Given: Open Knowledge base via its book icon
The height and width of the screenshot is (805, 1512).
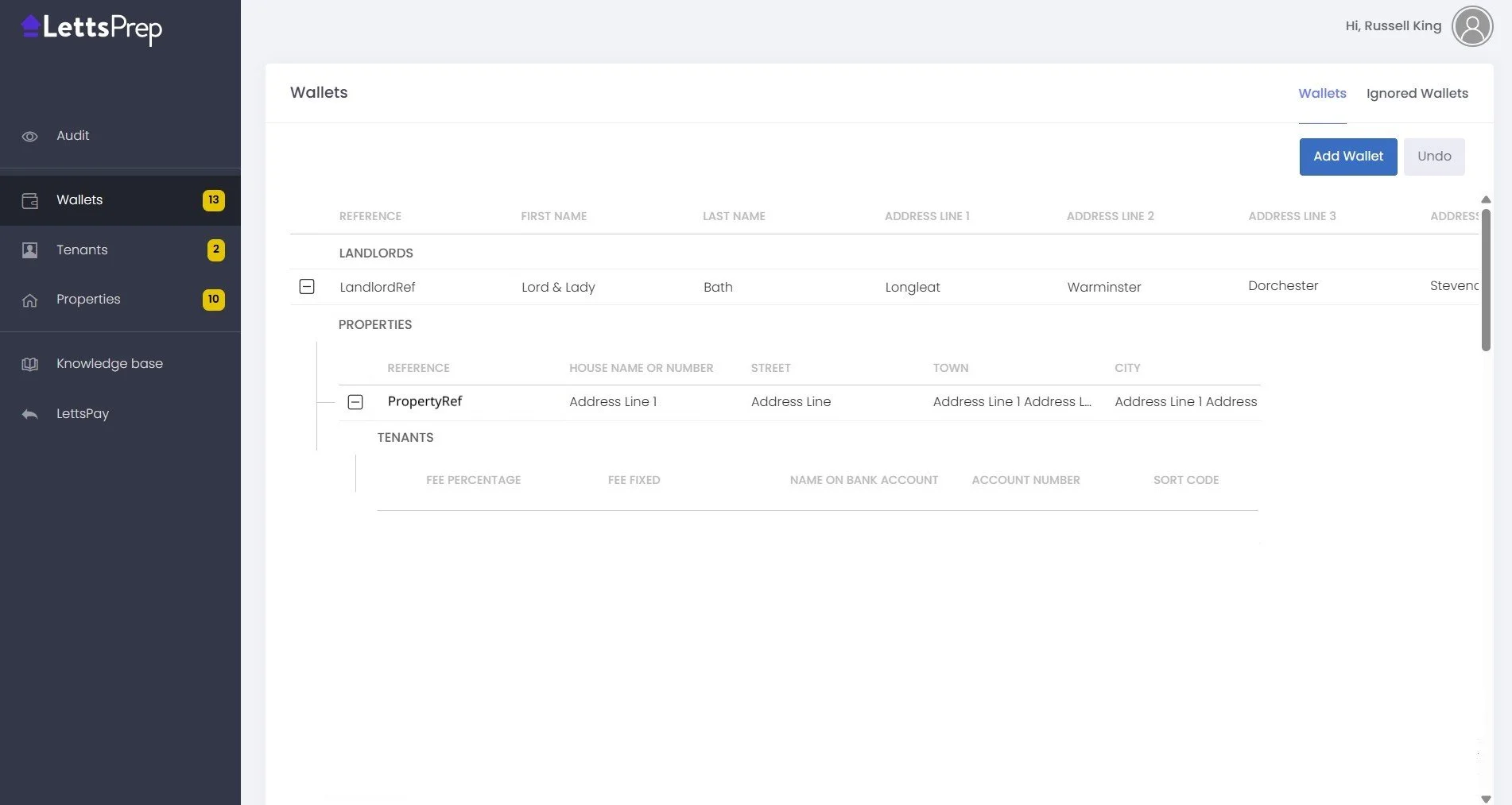Looking at the screenshot, I should [29, 364].
